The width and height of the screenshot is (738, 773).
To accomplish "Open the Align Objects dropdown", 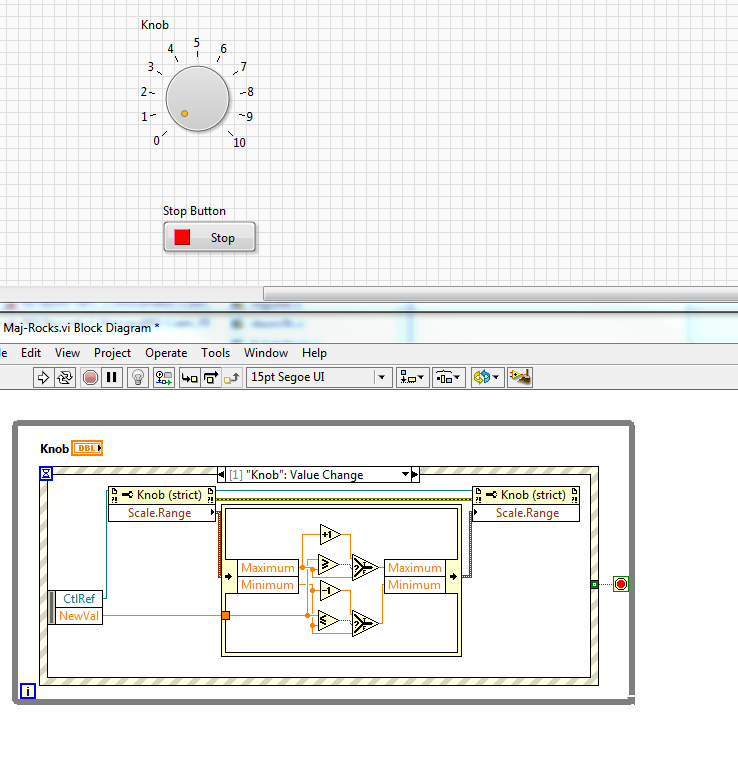I will pyautogui.click(x=411, y=377).
